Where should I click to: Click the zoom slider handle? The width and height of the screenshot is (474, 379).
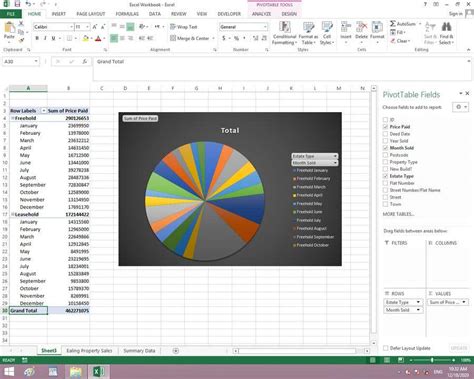[x=432, y=360]
